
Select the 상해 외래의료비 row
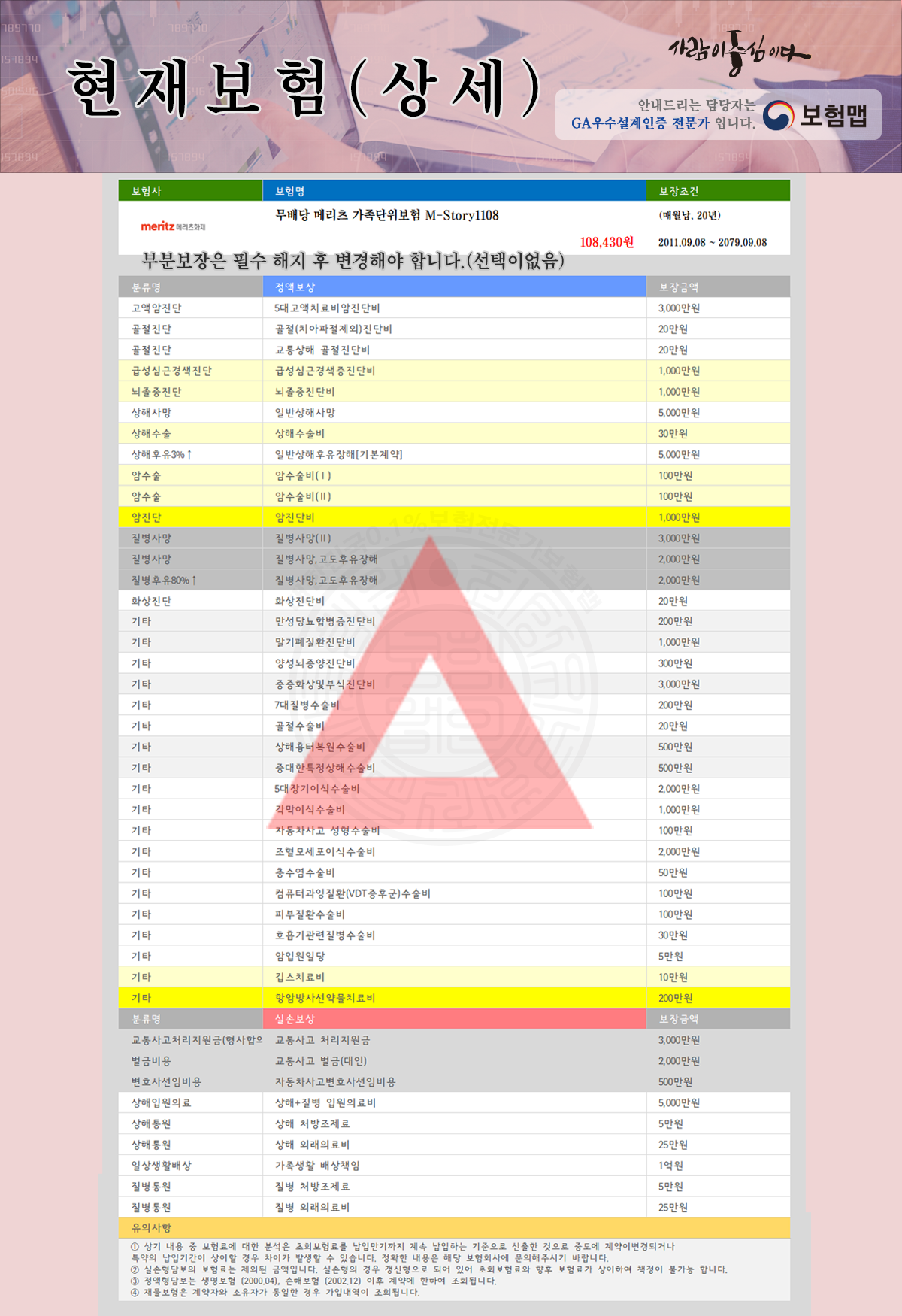(x=454, y=1145)
